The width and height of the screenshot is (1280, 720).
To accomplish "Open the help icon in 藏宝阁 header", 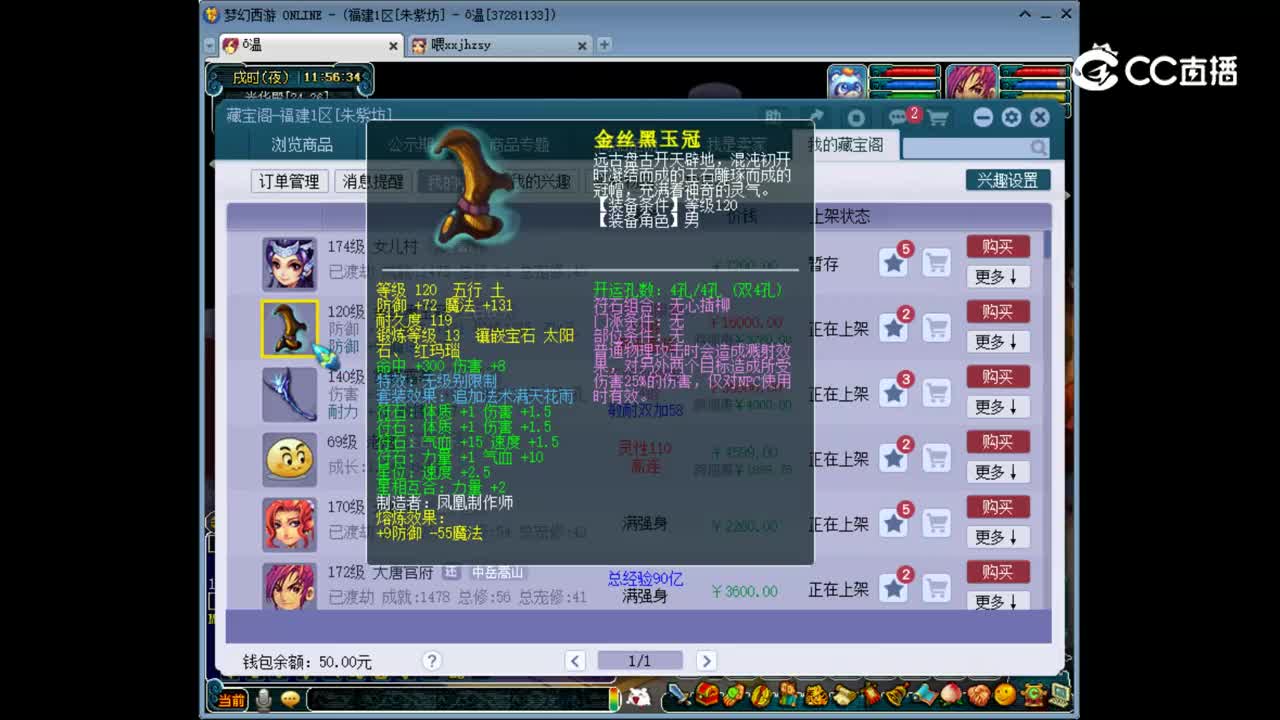I will point(773,117).
